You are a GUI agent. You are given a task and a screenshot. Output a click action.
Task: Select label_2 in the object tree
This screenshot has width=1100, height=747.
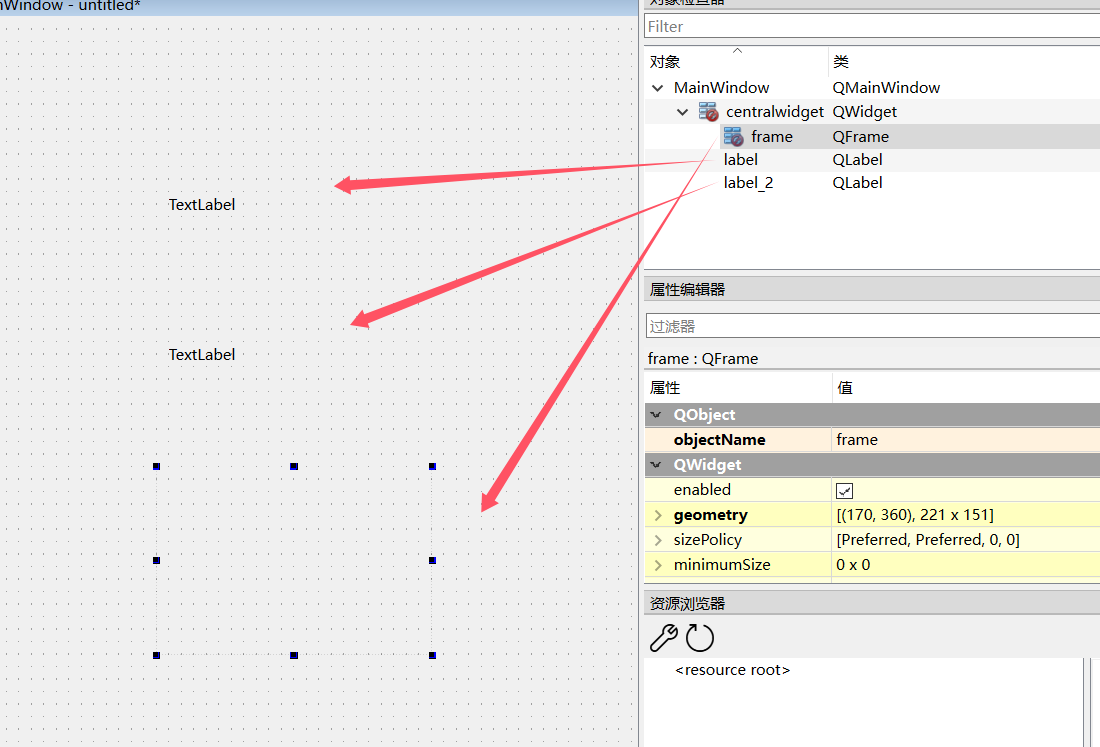click(749, 183)
